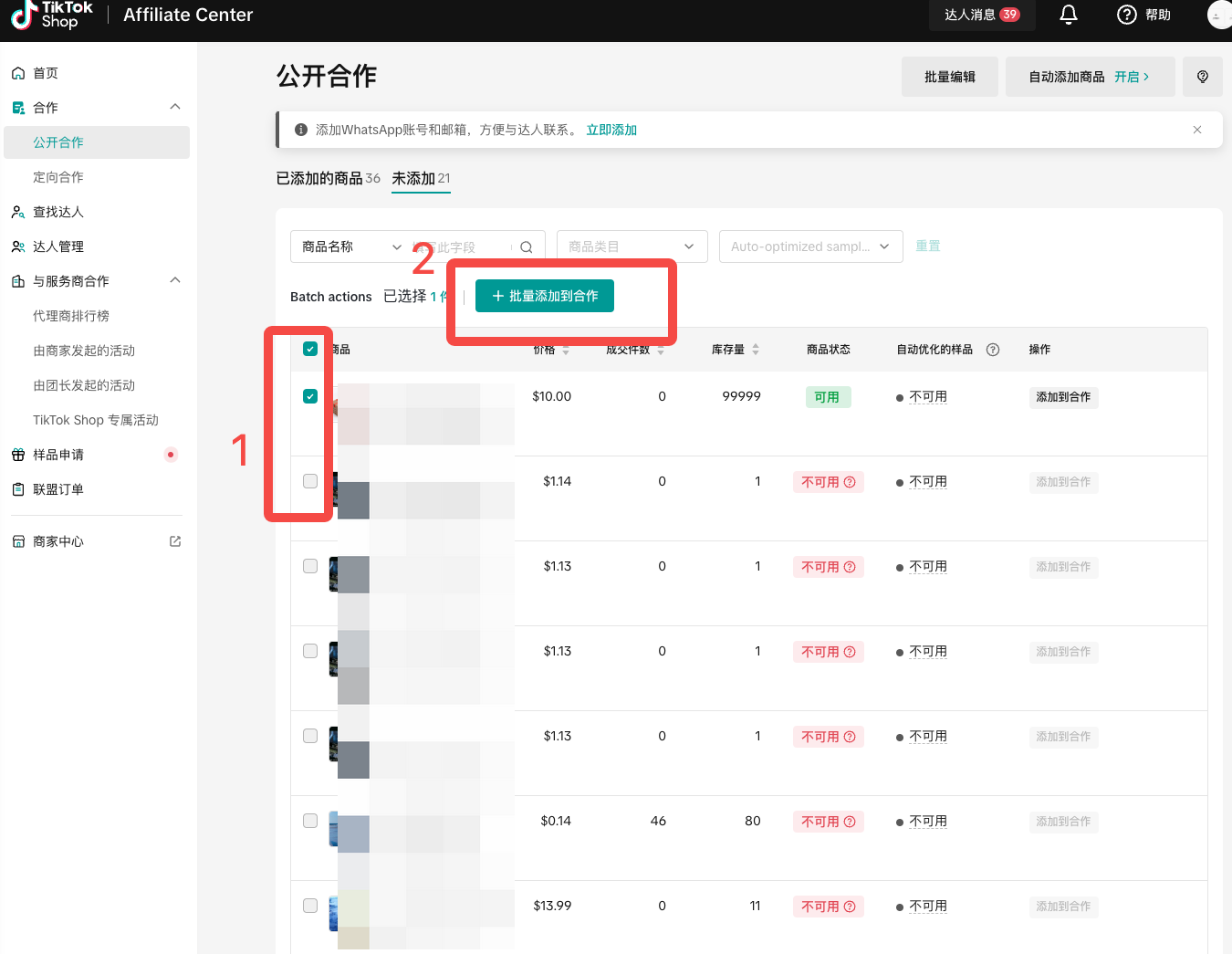The height and width of the screenshot is (954, 1232).
Task: Check the $1.14 product row checkbox
Action: tap(310, 481)
